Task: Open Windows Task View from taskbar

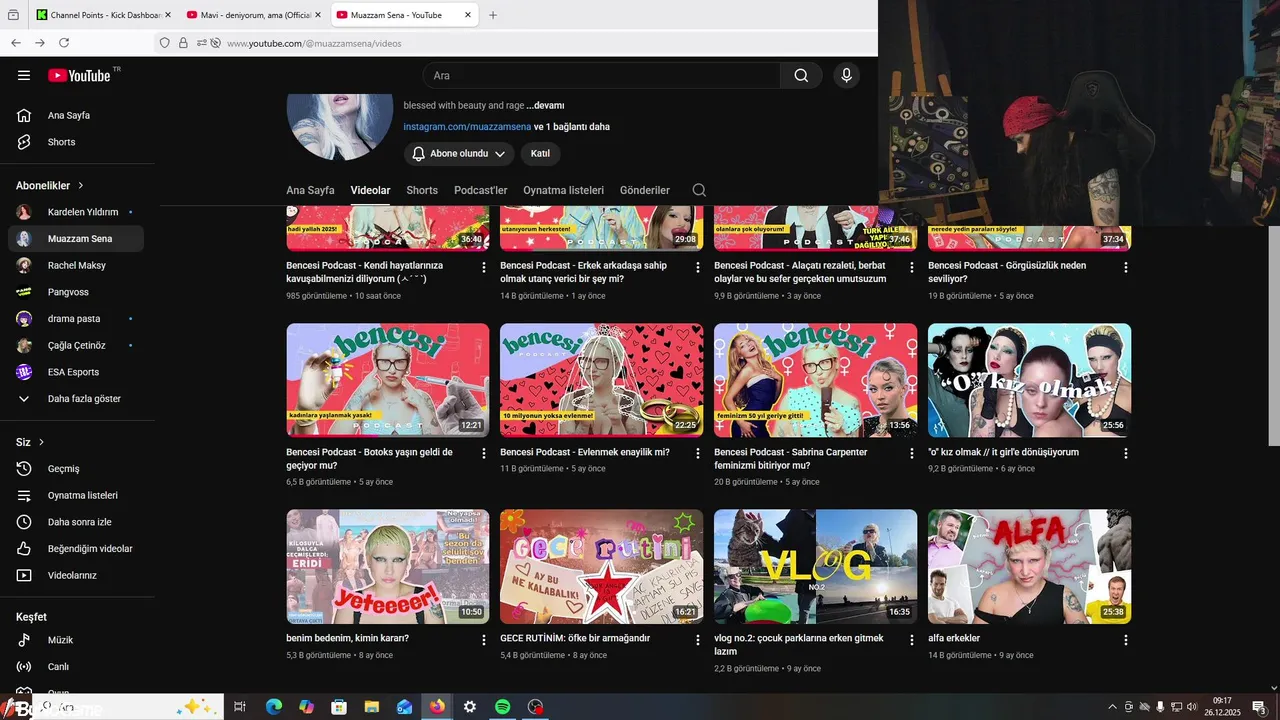Action: pos(240,707)
